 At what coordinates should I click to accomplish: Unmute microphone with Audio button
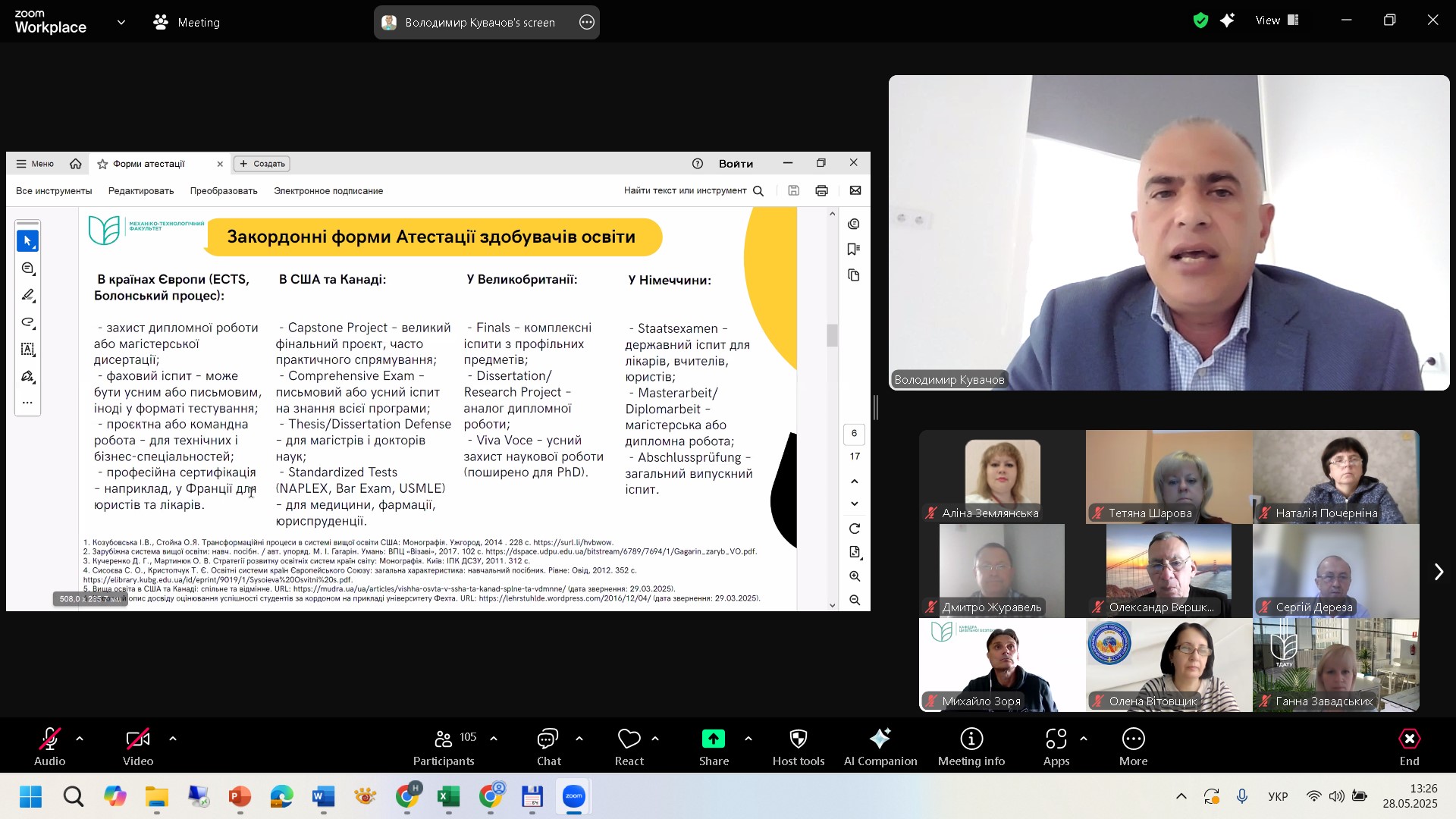50,746
